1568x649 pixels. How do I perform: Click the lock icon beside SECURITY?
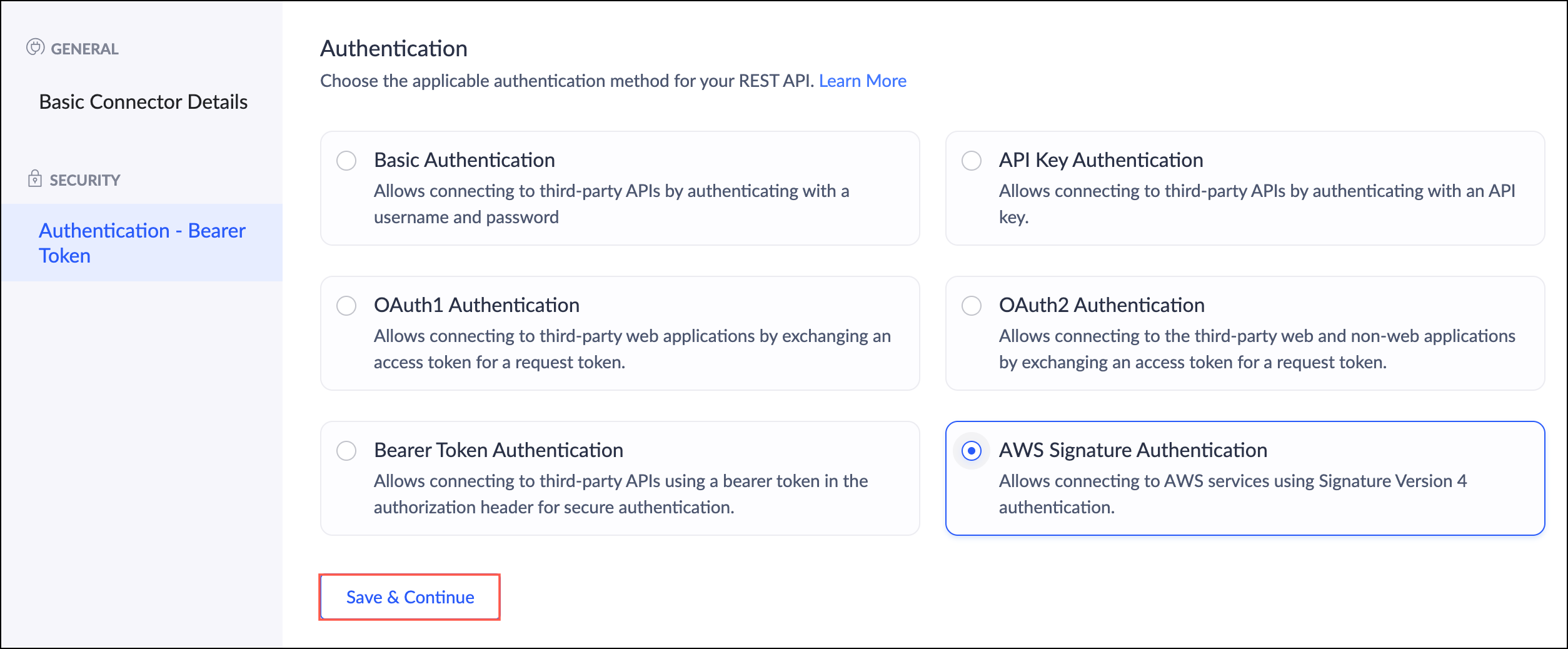[35, 179]
